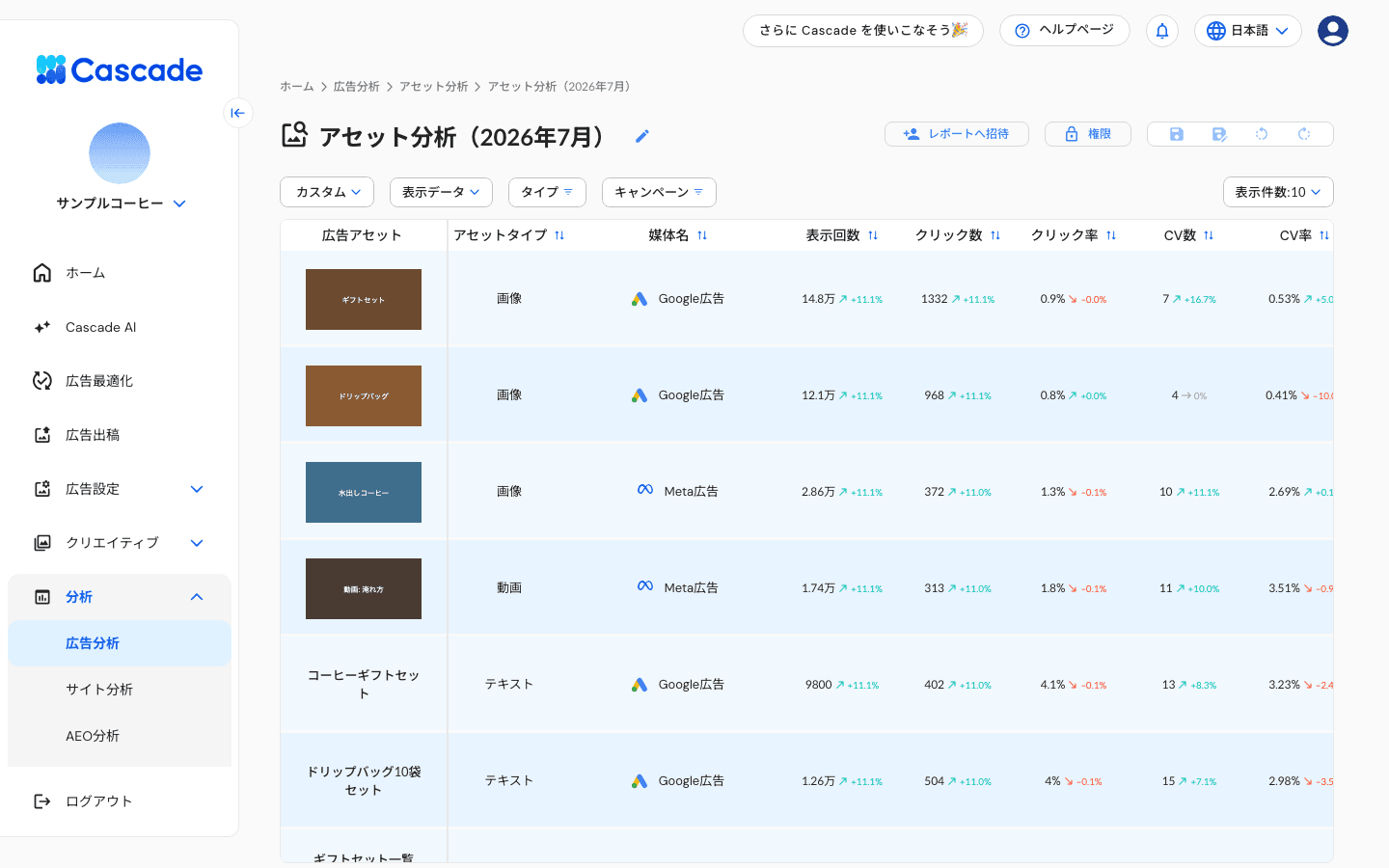Open 広告最適化 in sidebar
This screenshot has height=868, width=1389.
pos(120,381)
